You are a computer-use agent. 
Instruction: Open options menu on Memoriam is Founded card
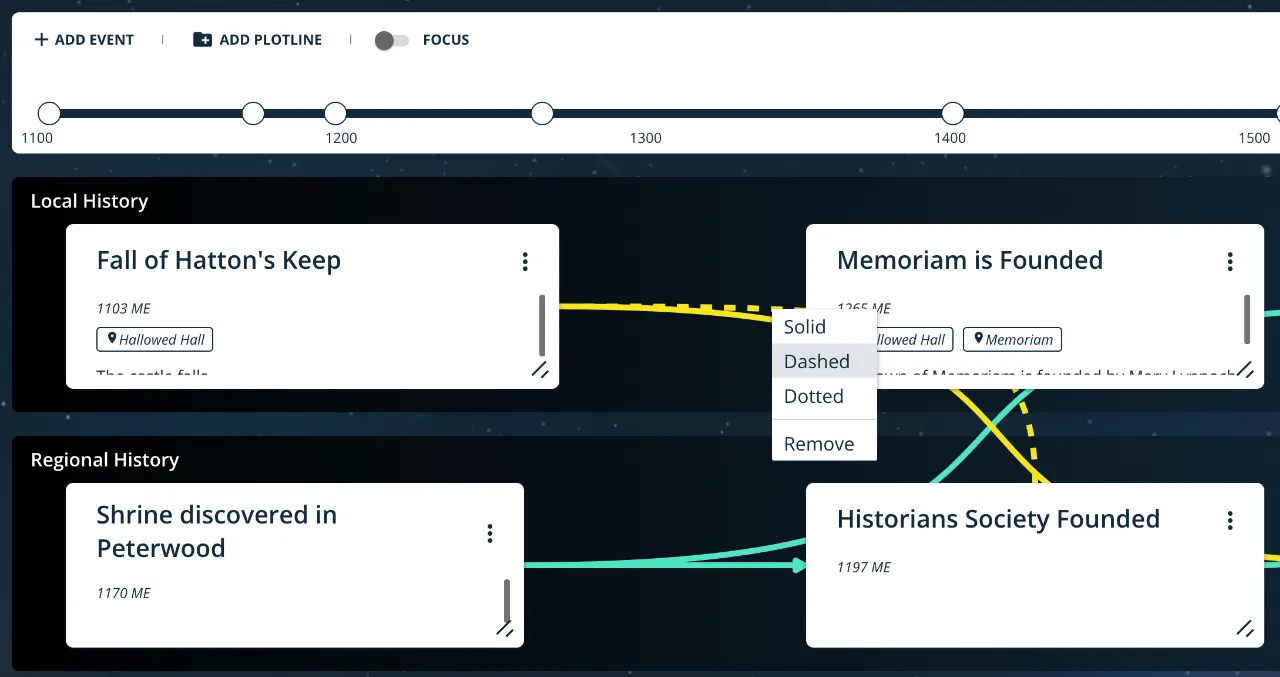(1230, 261)
